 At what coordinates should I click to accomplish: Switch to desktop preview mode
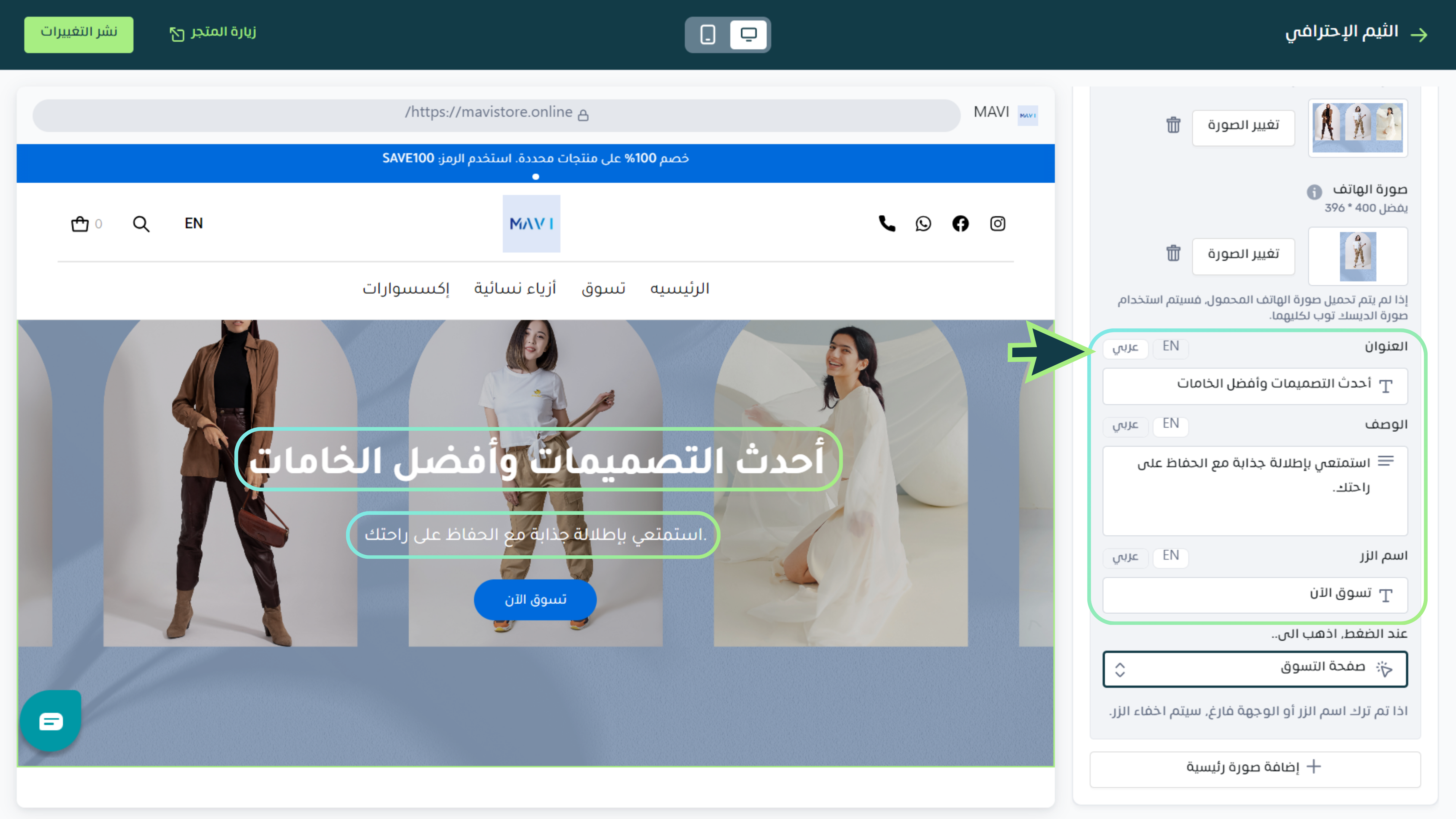tap(748, 34)
